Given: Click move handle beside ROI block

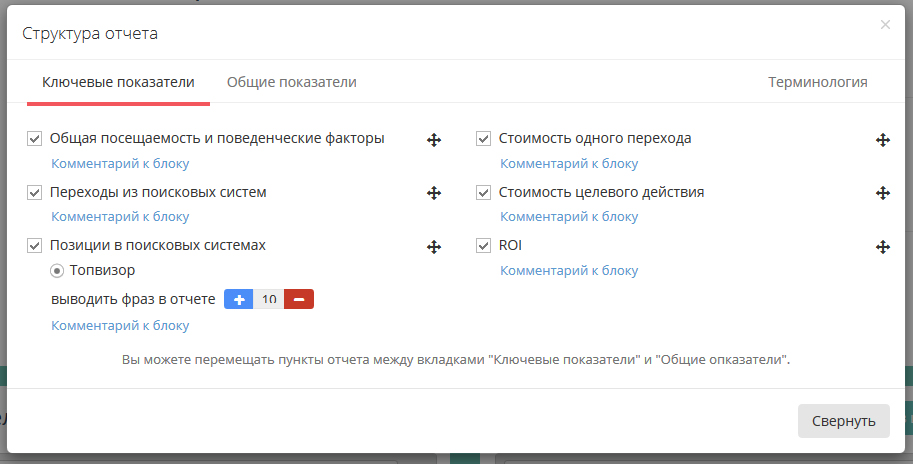Looking at the screenshot, I should (883, 247).
